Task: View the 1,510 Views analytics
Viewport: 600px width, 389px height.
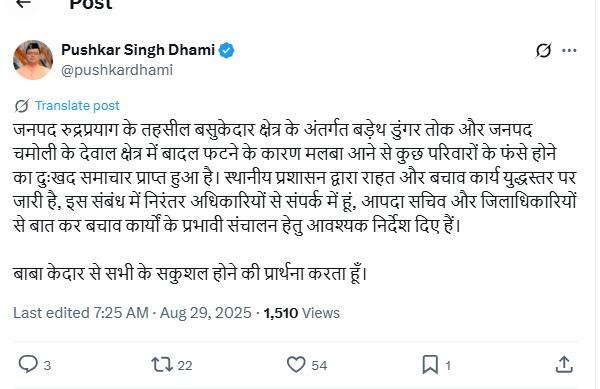Action: click(302, 313)
